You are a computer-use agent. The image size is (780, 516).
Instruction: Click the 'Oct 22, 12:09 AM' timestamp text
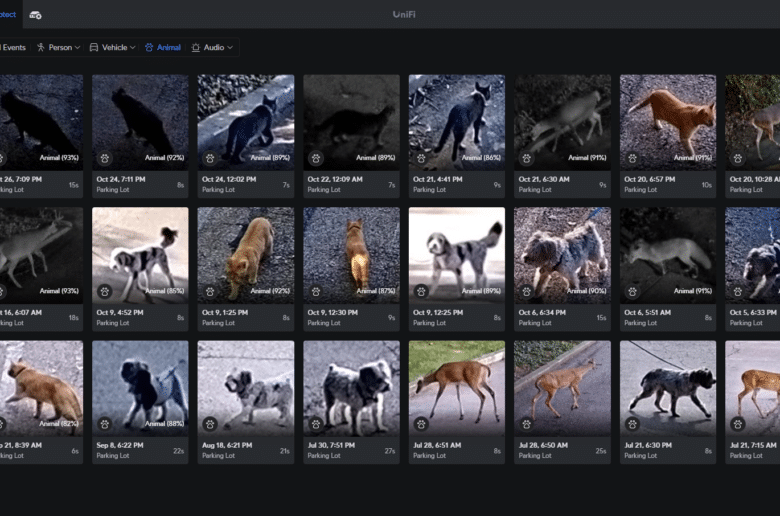click(x=335, y=179)
